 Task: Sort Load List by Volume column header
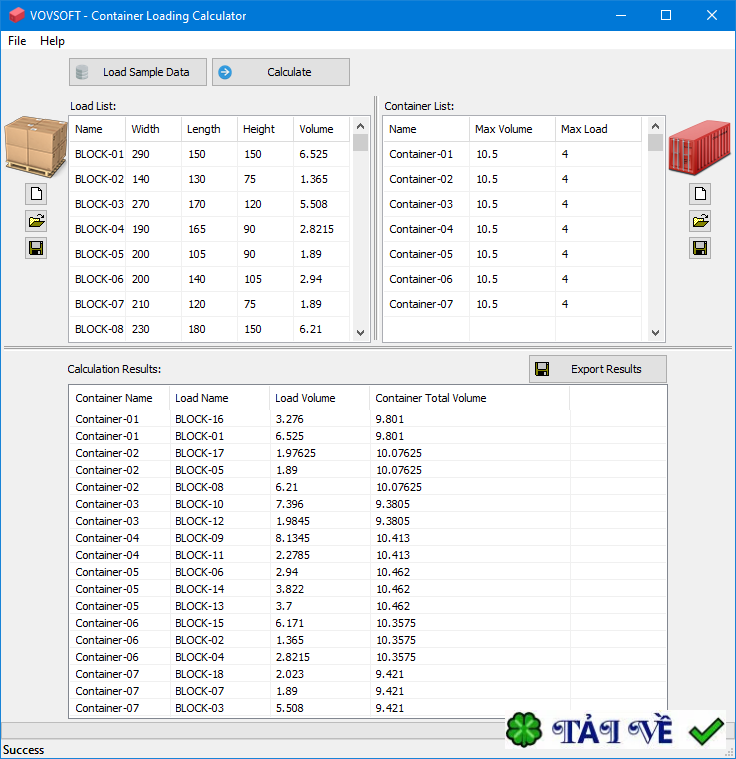(322, 129)
